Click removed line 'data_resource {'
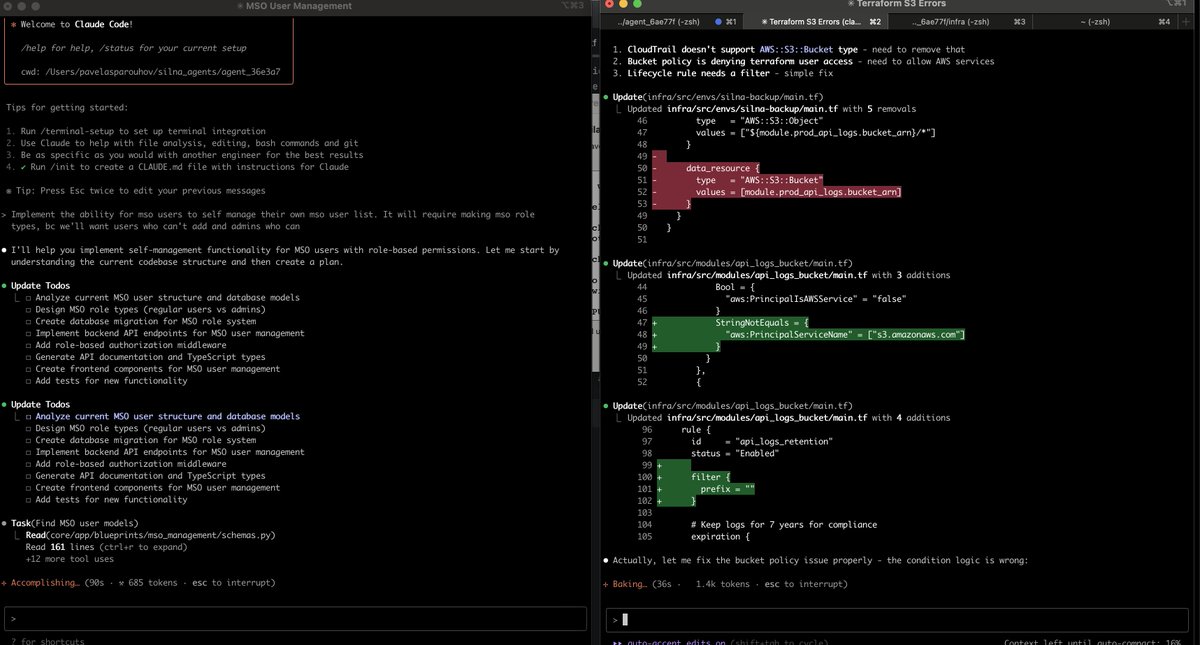 (x=723, y=168)
